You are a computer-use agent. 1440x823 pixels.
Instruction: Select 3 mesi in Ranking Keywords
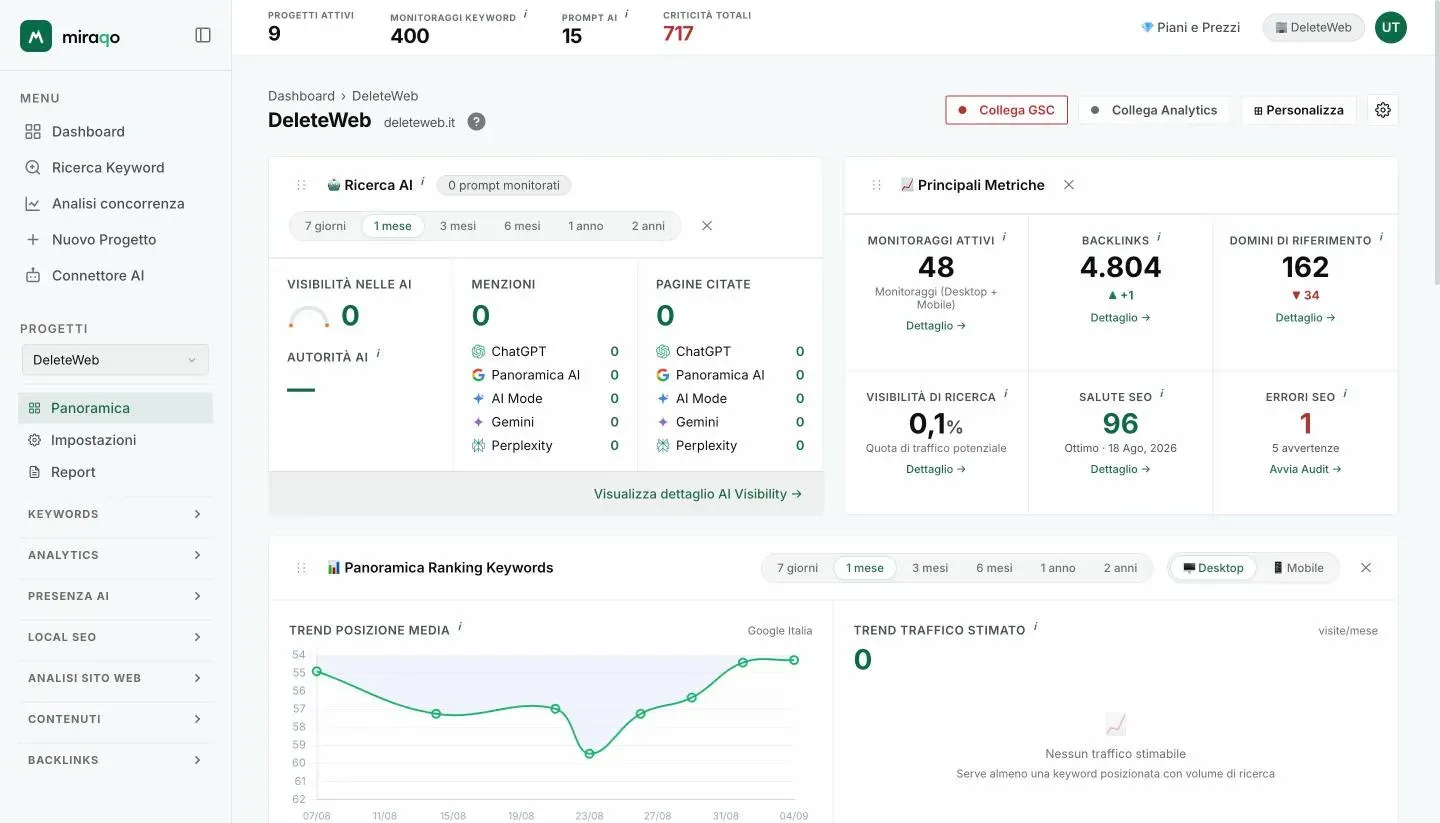[930, 568]
